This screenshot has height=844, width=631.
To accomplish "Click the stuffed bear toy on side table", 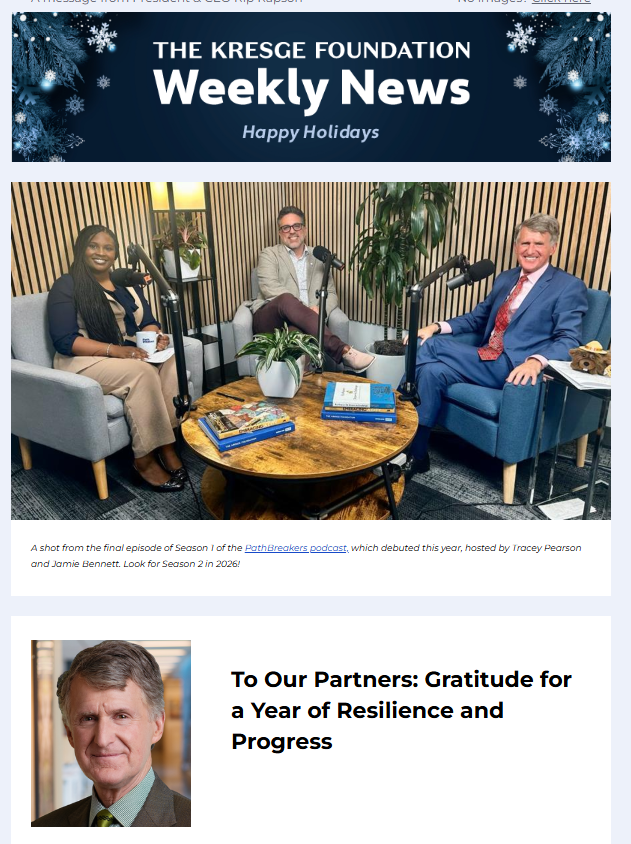I will [591, 358].
